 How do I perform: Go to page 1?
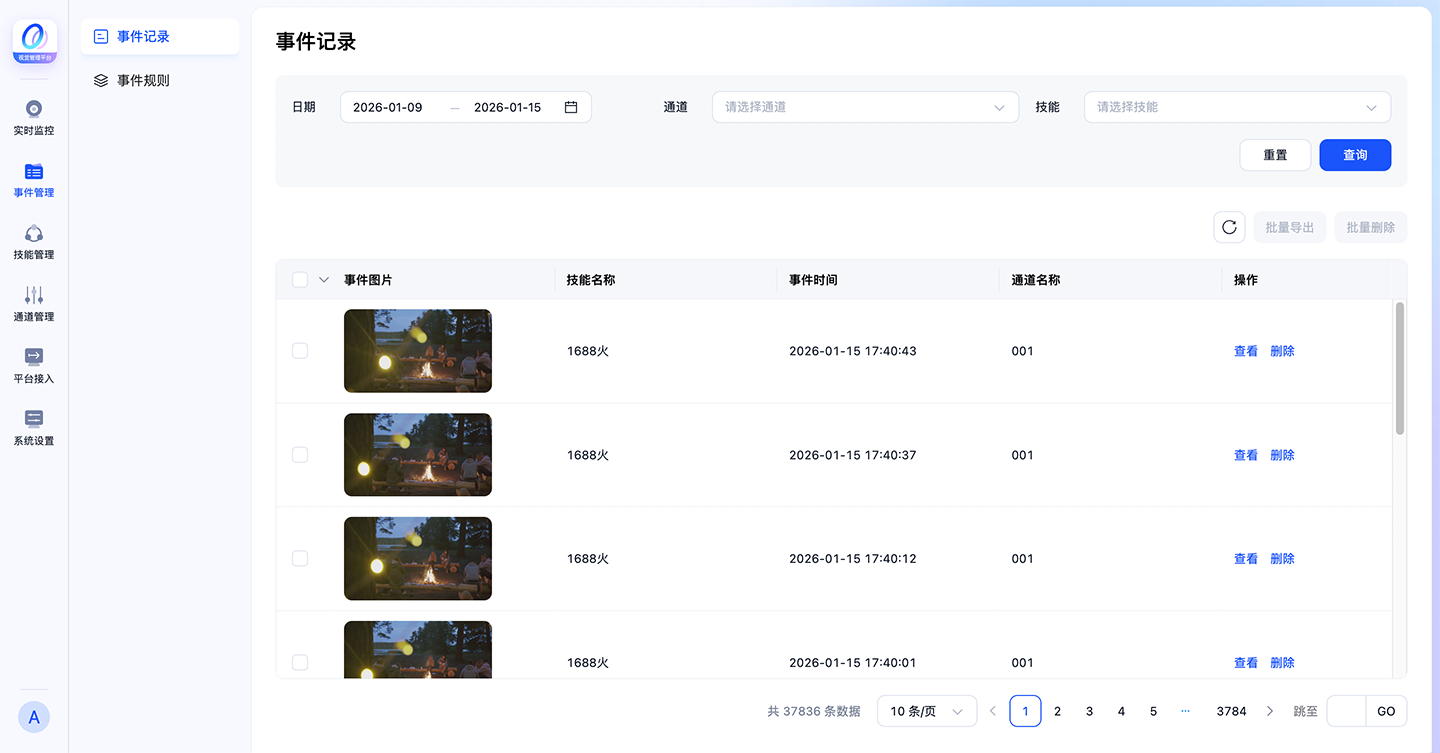1025,711
